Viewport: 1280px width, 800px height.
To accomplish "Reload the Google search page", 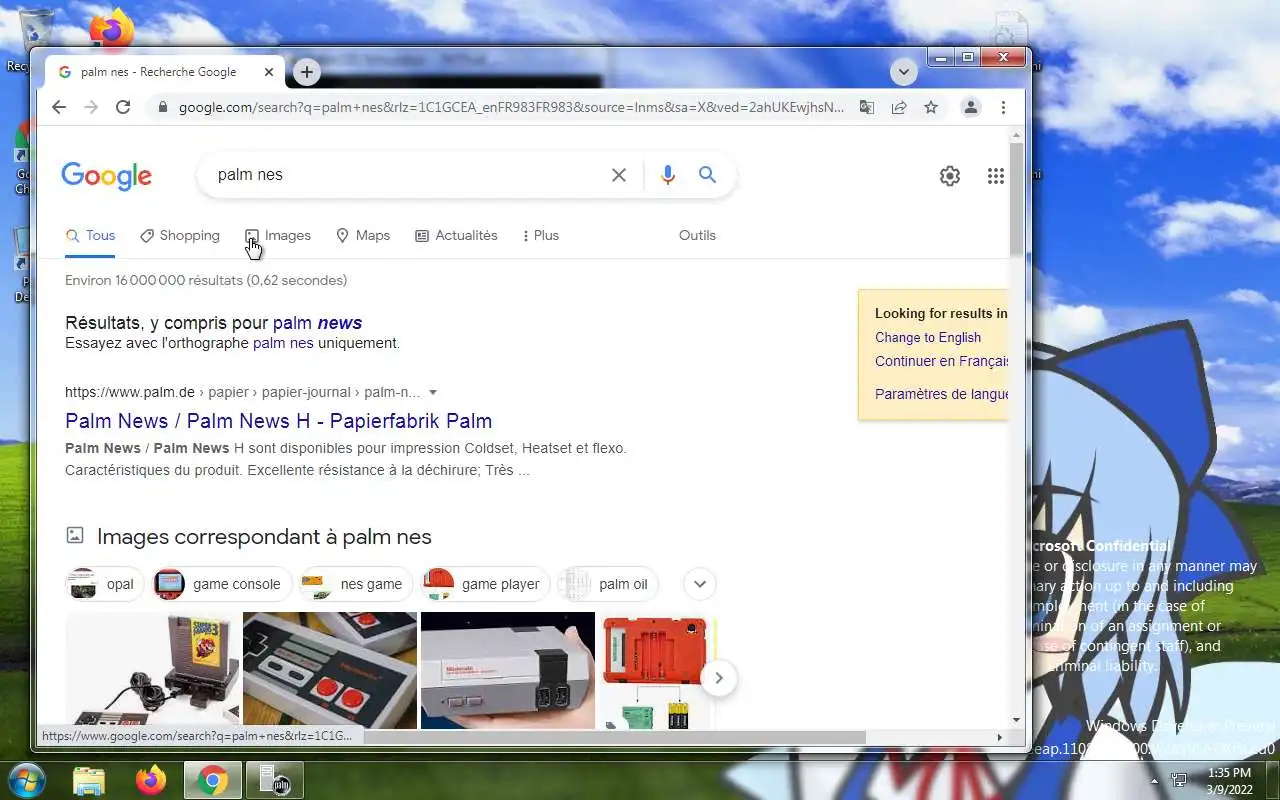I will [x=123, y=107].
